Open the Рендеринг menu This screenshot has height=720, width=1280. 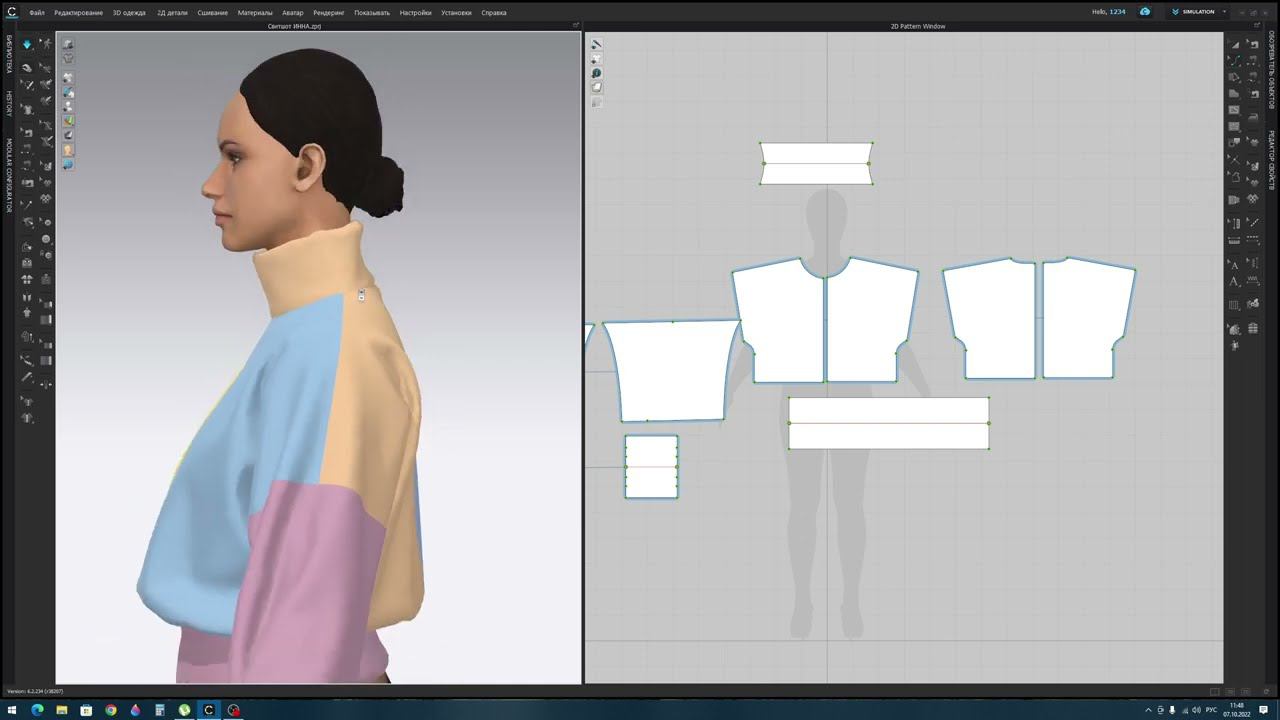pos(329,13)
